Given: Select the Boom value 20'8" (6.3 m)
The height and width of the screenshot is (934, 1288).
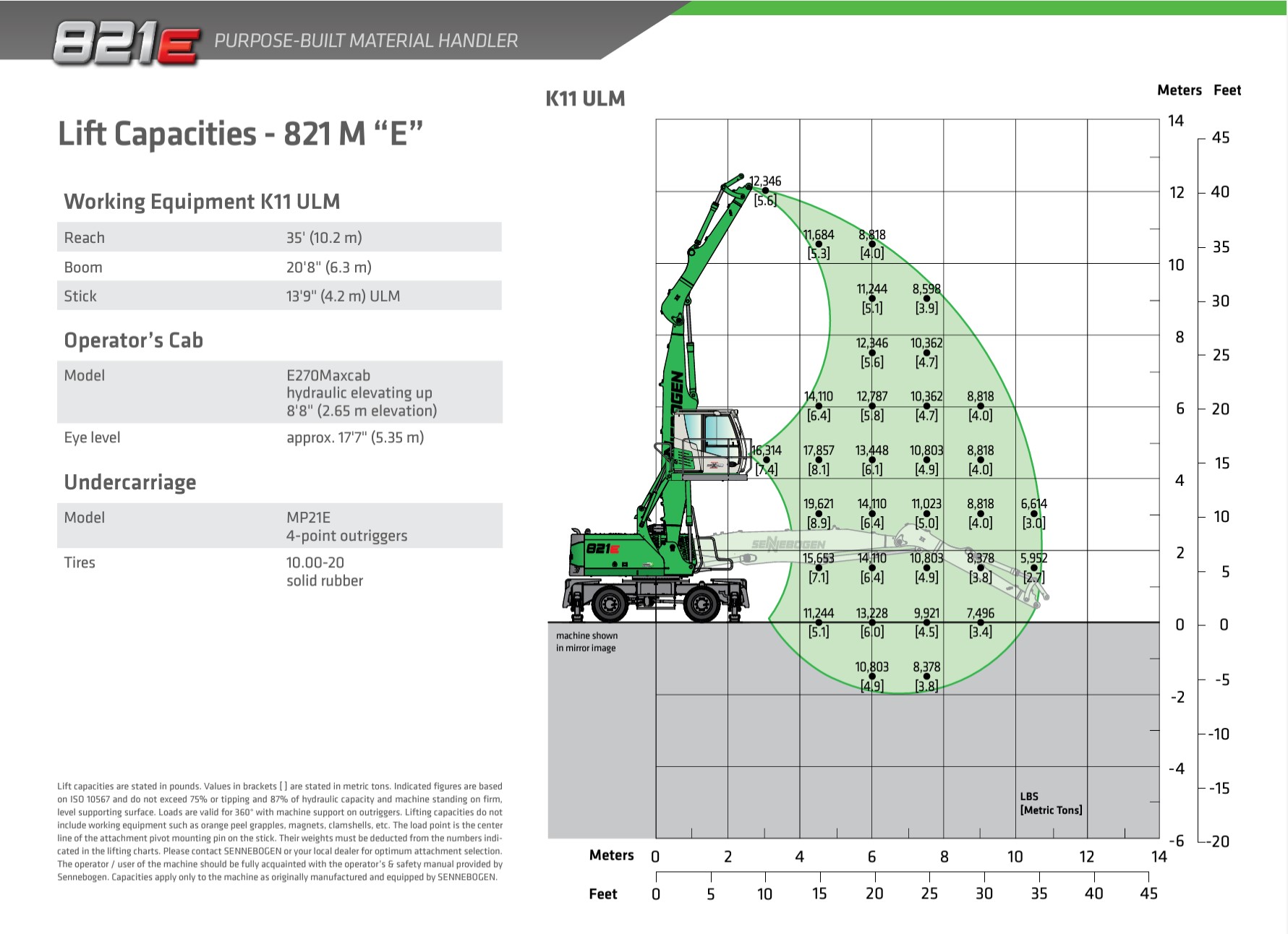Looking at the screenshot, I should tap(329, 267).
